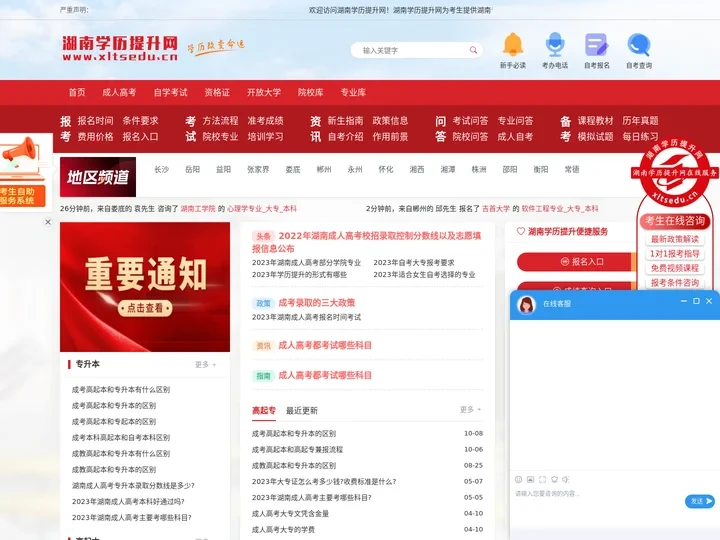The height and width of the screenshot is (540, 720).
Task: Open the 重要通知 点击查看 banner
Action: [x=145, y=287]
